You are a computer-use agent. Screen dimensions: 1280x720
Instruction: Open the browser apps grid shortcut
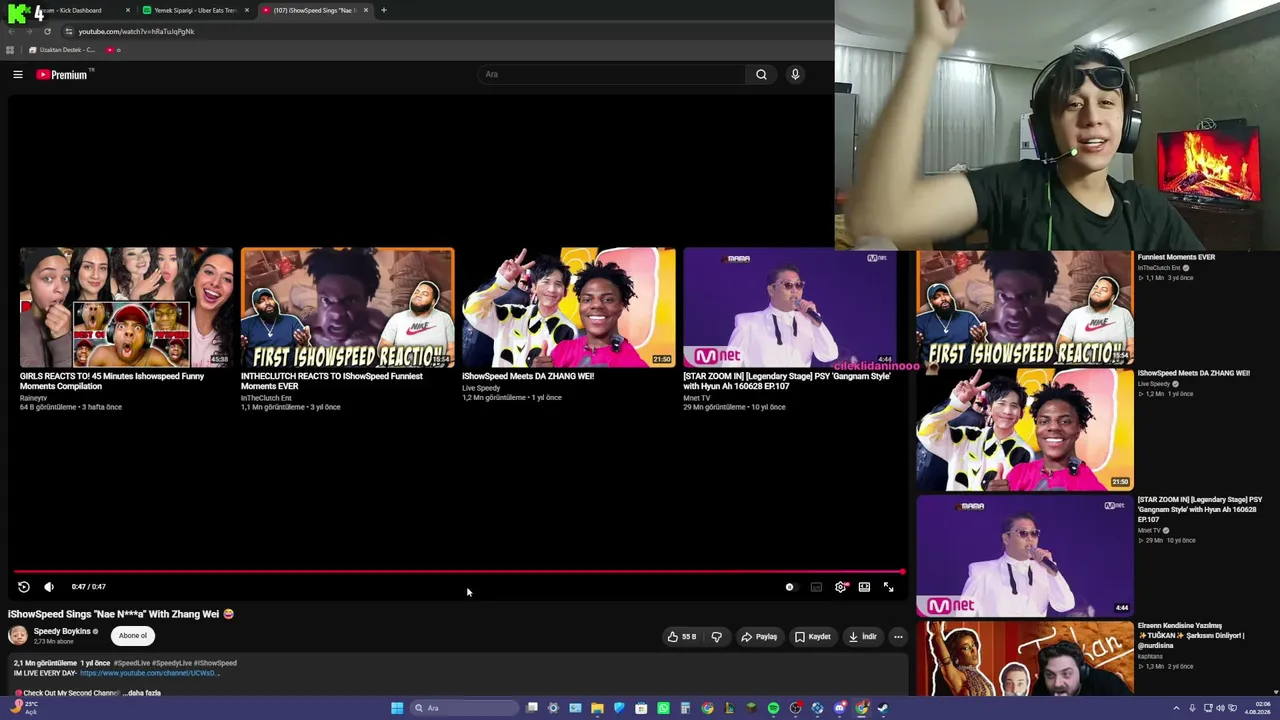point(10,50)
